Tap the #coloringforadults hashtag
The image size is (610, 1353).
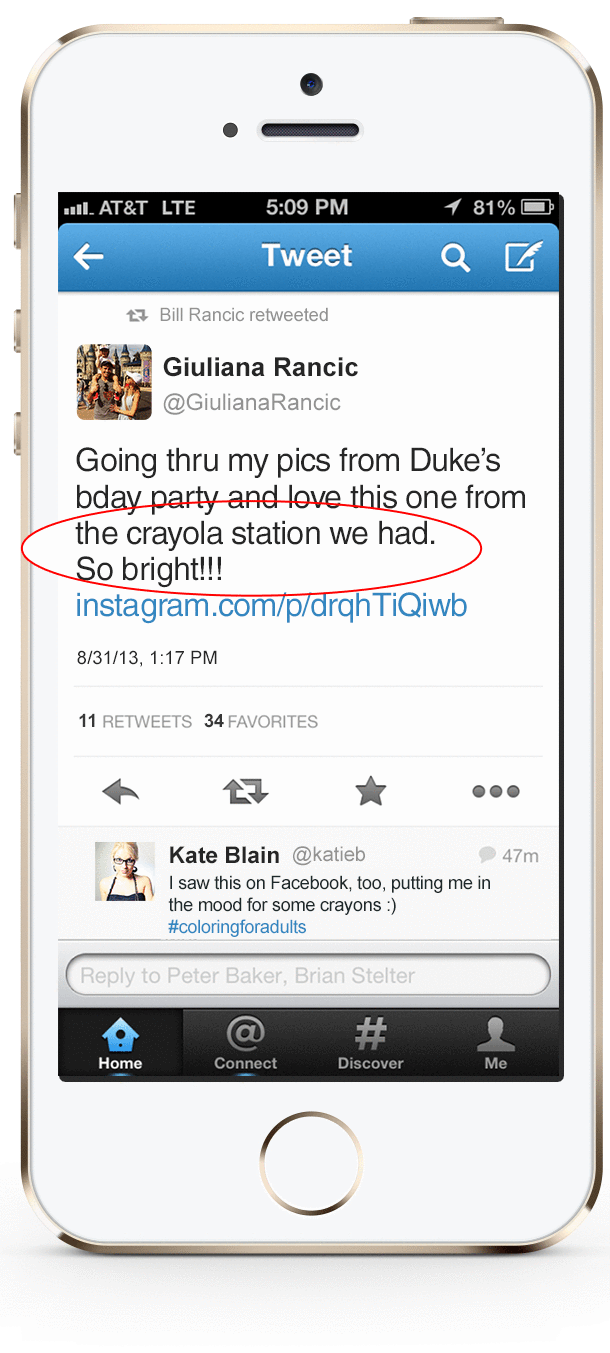[x=237, y=927]
